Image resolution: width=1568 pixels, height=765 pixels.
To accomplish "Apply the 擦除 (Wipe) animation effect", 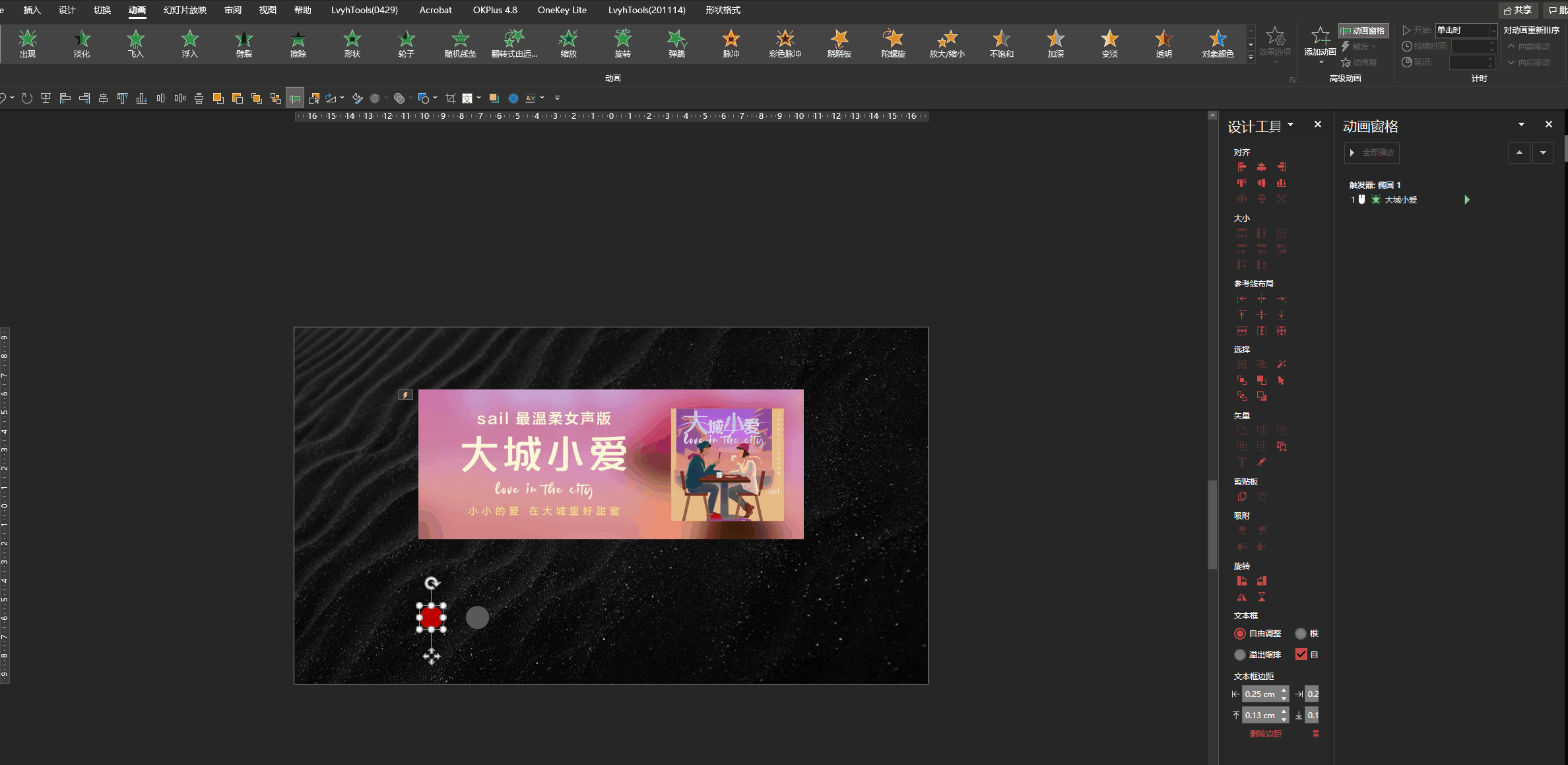I will [x=298, y=44].
